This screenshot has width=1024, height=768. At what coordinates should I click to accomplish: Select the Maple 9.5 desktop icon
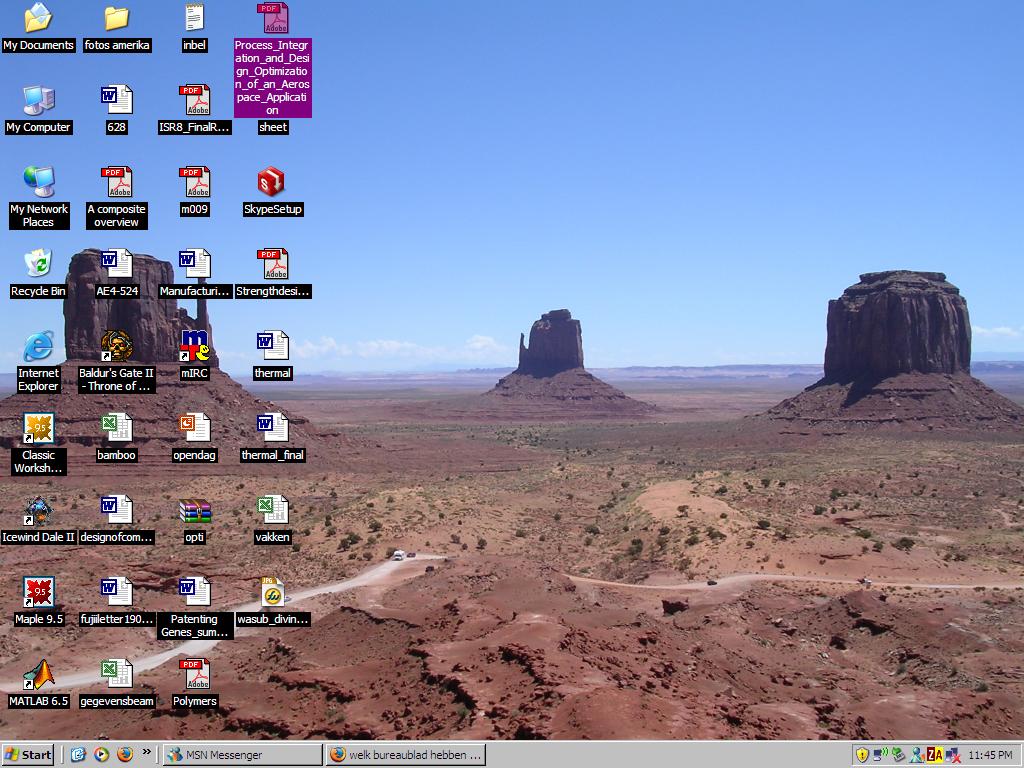point(38,593)
